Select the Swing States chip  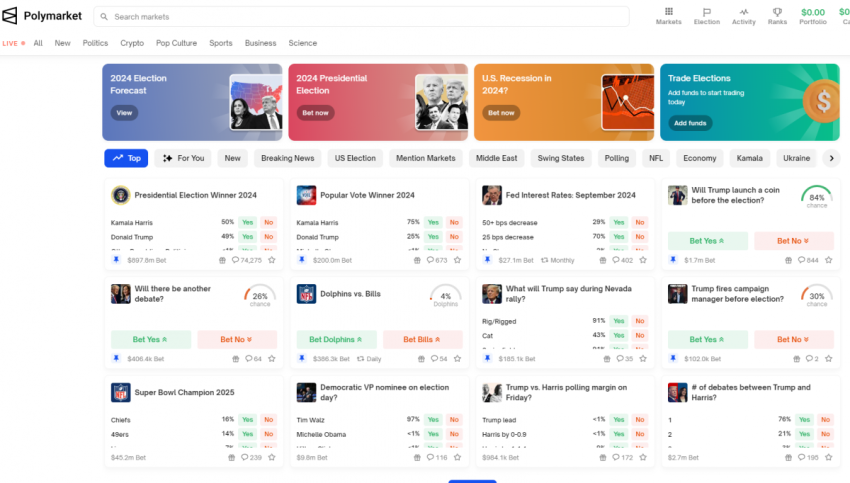pos(561,158)
